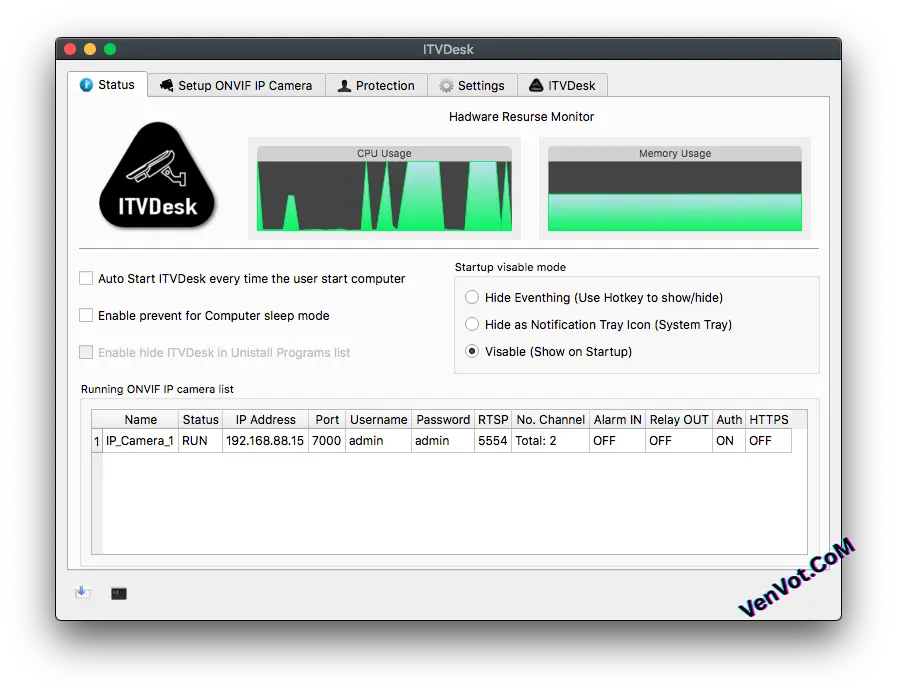Select Visable Show on Startup mode
The image size is (897, 694).
click(471, 351)
